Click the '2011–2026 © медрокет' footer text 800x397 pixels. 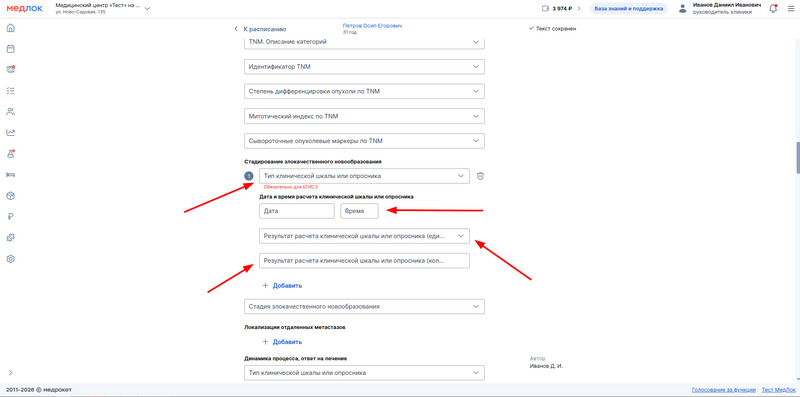tap(39, 390)
